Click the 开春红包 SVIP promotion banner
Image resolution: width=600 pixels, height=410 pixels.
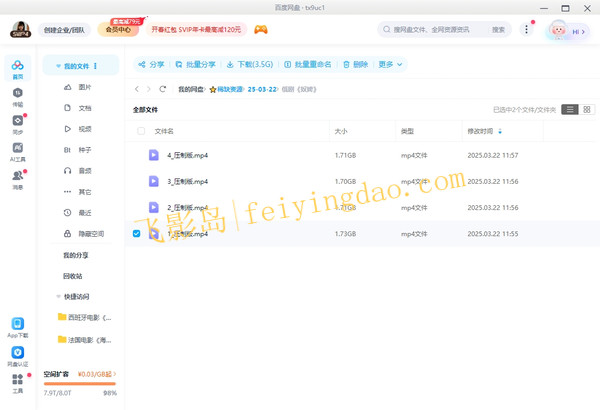coord(196,29)
